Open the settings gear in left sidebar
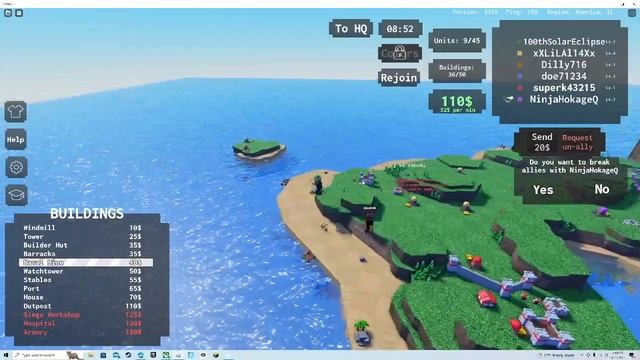The height and width of the screenshot is (360, 640). tap(16, 167)
